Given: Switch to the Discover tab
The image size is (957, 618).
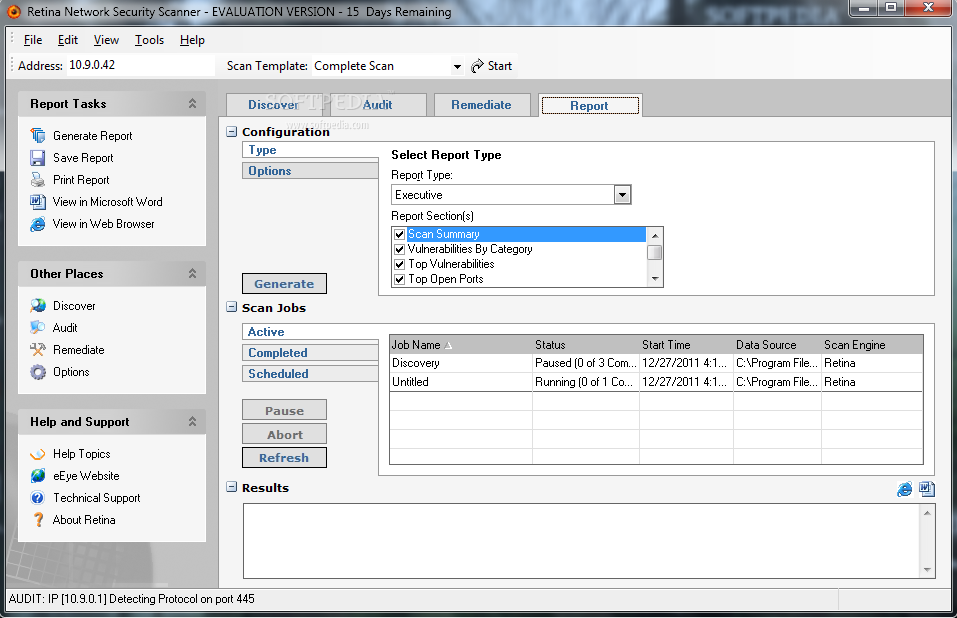Looking at the screenshot, I should pyautogui.click(x=274, y=105).
